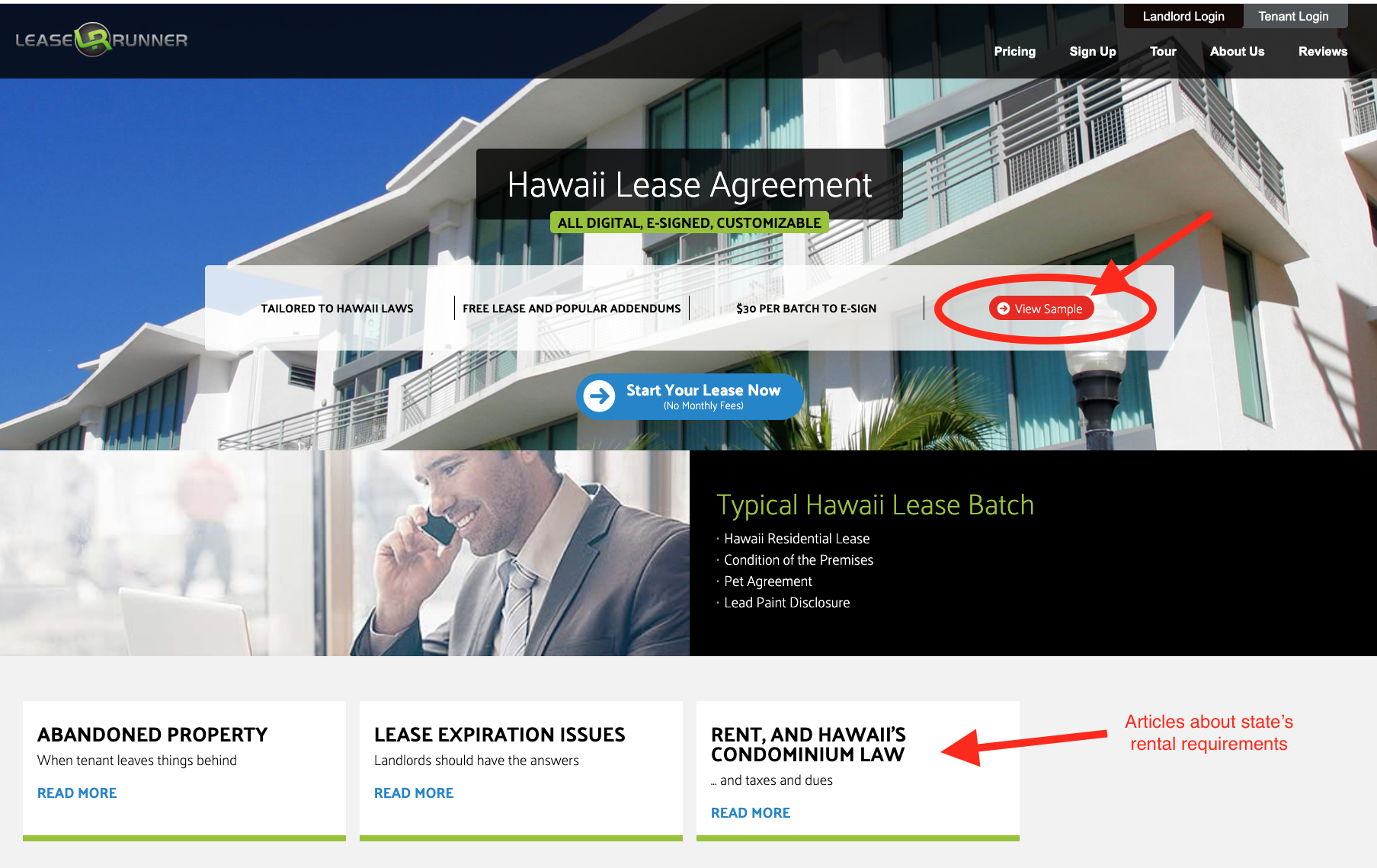Click the View Sample button
Screen dimensions: 1377x868
(1041, 309)
